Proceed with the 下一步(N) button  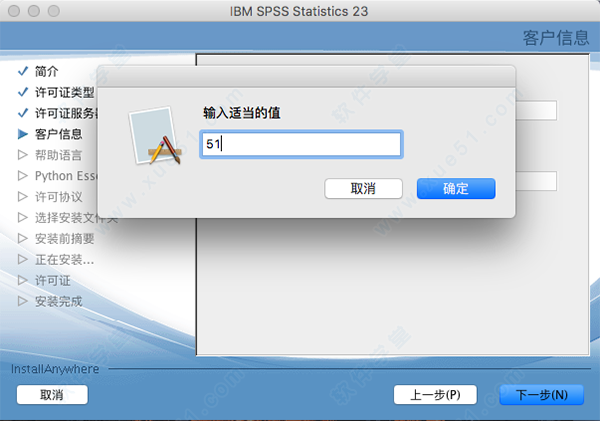[541, 395]
